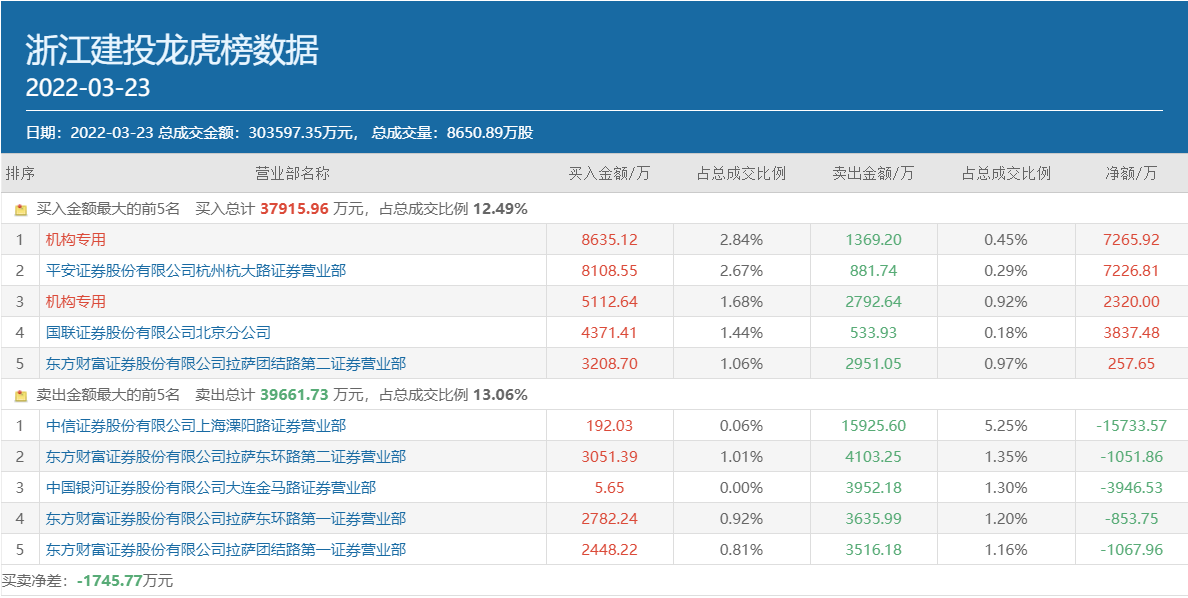Click the 卖出金额/万 column header
This screenshot has height=598, width=1188.
pos(873,173)
